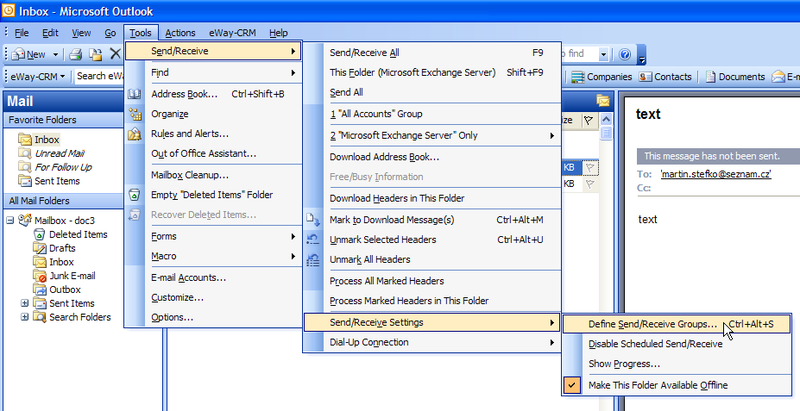Open the File menu
This screenshot has height=411, width=800.
21,33
